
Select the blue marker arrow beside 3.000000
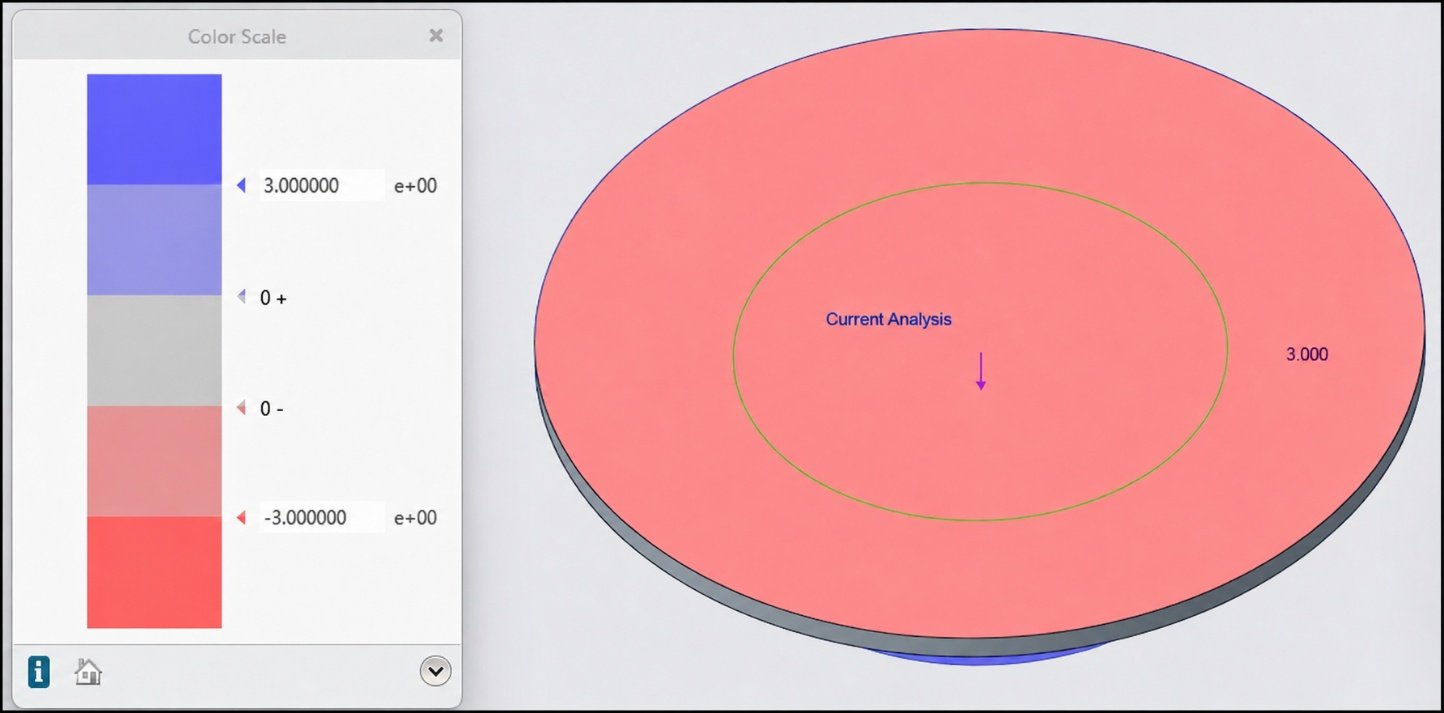[x=240, y=185]
